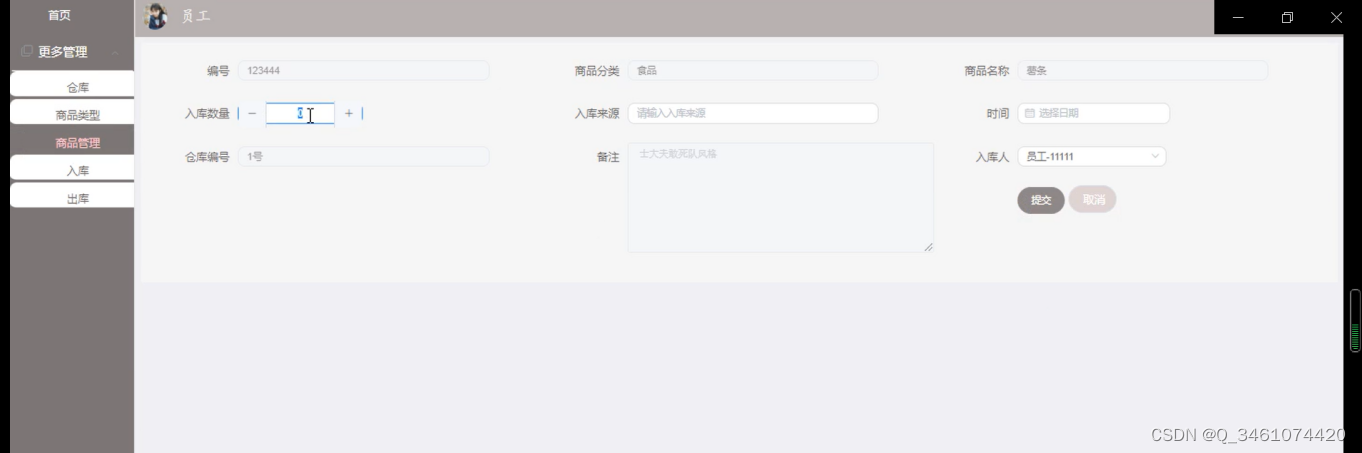
Task: Increase 入库数量 with the plus button
Action: click(349, 113)
